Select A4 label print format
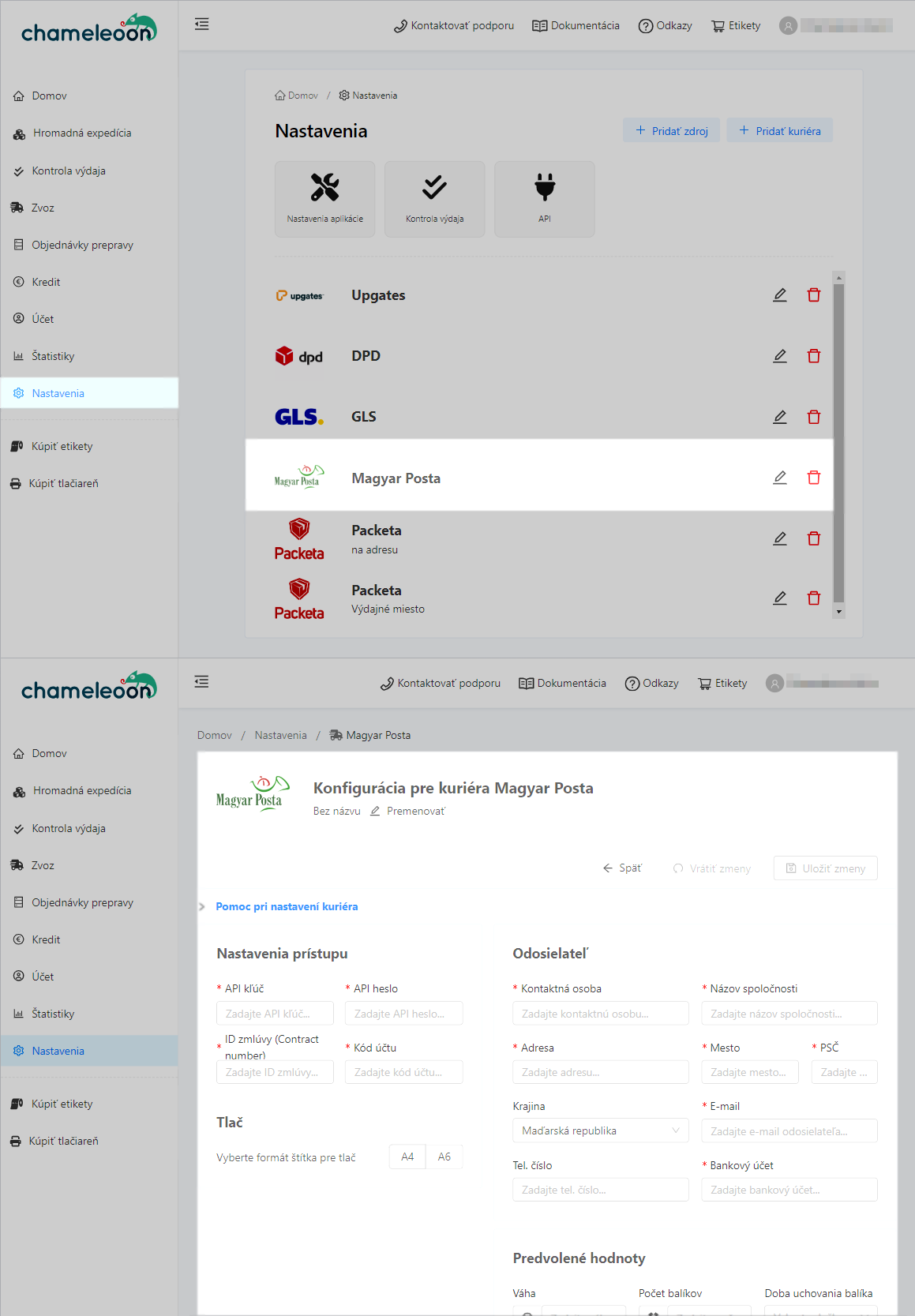This screenshot has height=1316, width=915. point(407,1157)
